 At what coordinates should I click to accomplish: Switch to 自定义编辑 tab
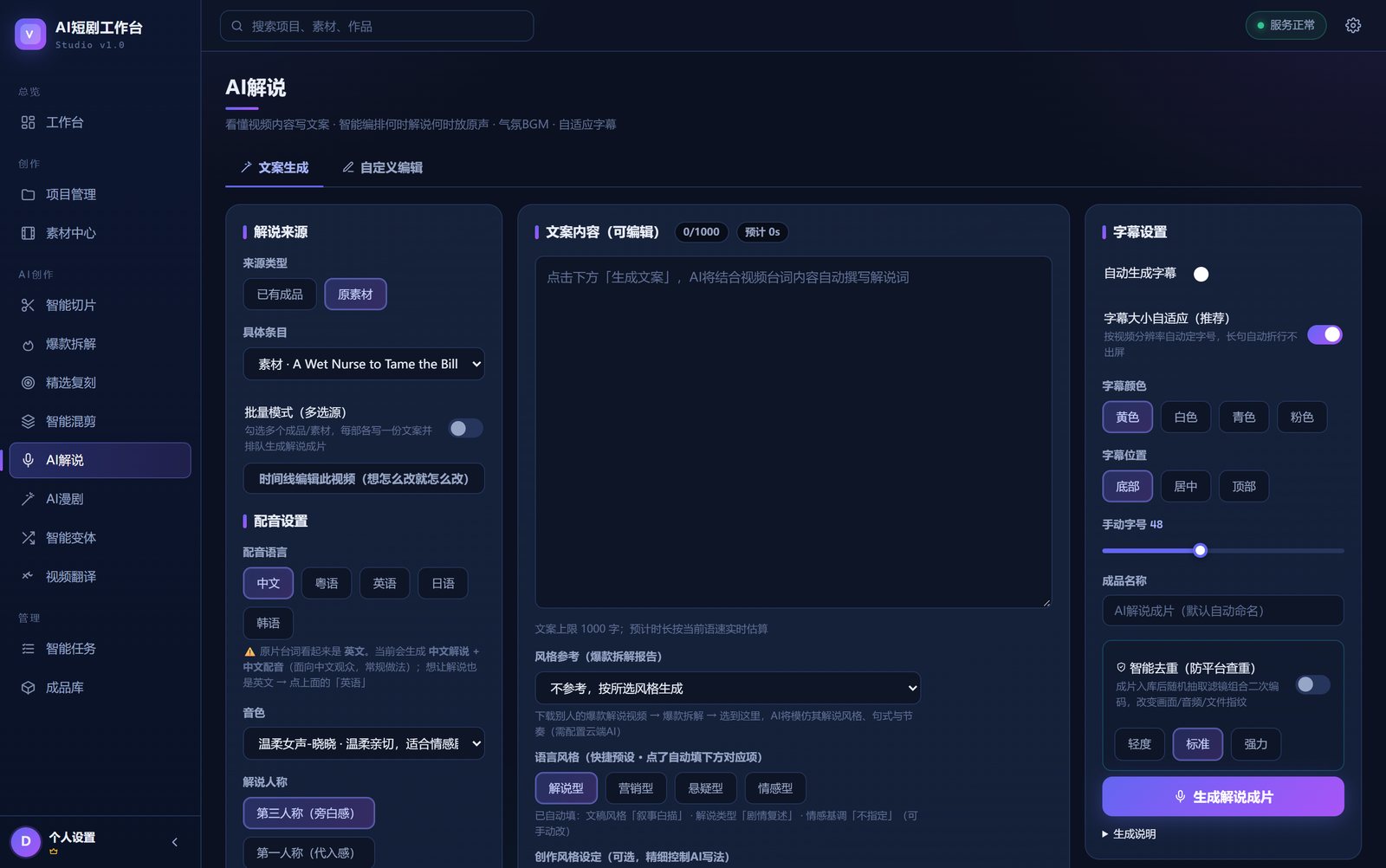pos(382,167)
